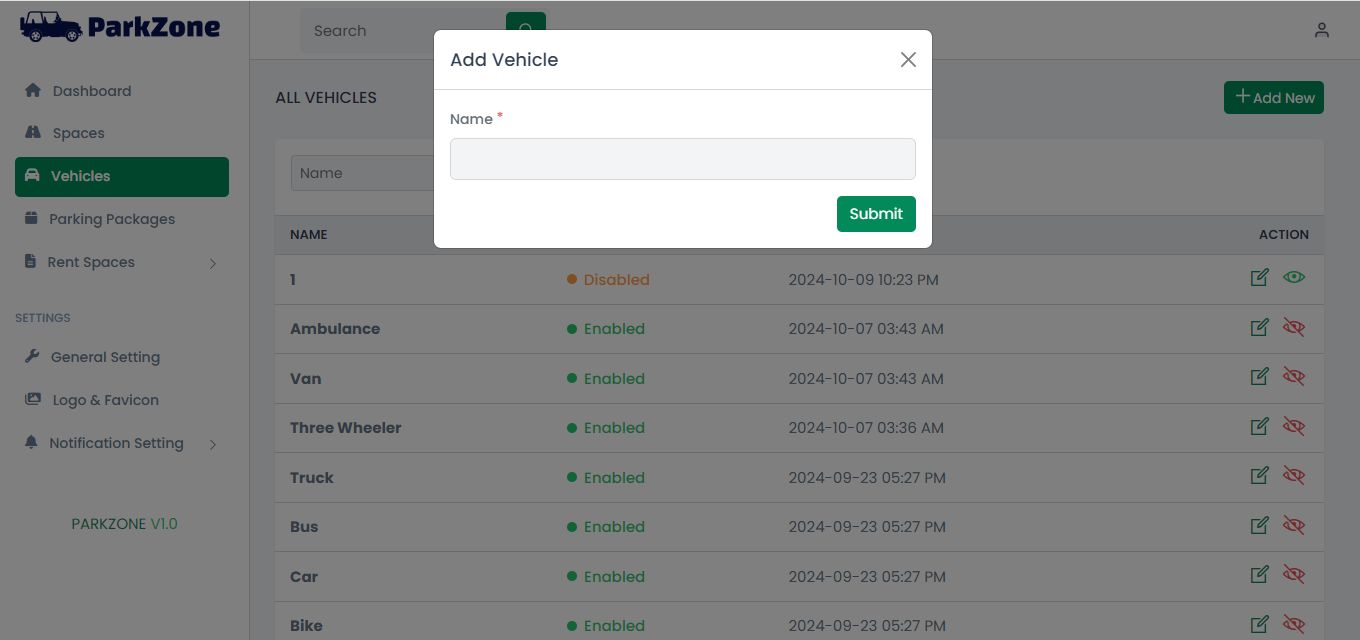Close the Add Vehicle dialog
Image resolution: width=1360 pixels, height=640 pixels.
(x=908, y=60)
